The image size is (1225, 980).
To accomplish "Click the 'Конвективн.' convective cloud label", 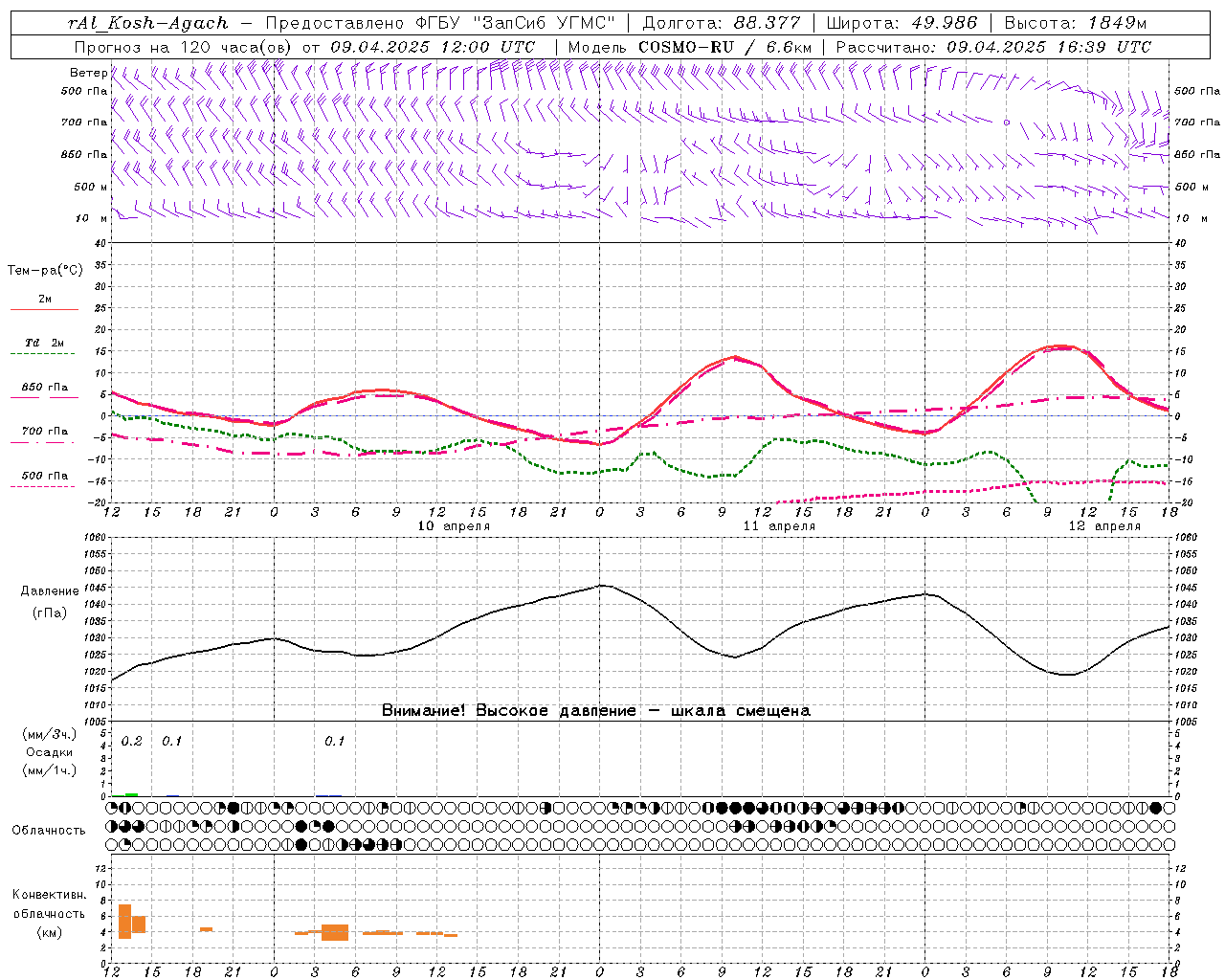I will (x=50, y=895).
